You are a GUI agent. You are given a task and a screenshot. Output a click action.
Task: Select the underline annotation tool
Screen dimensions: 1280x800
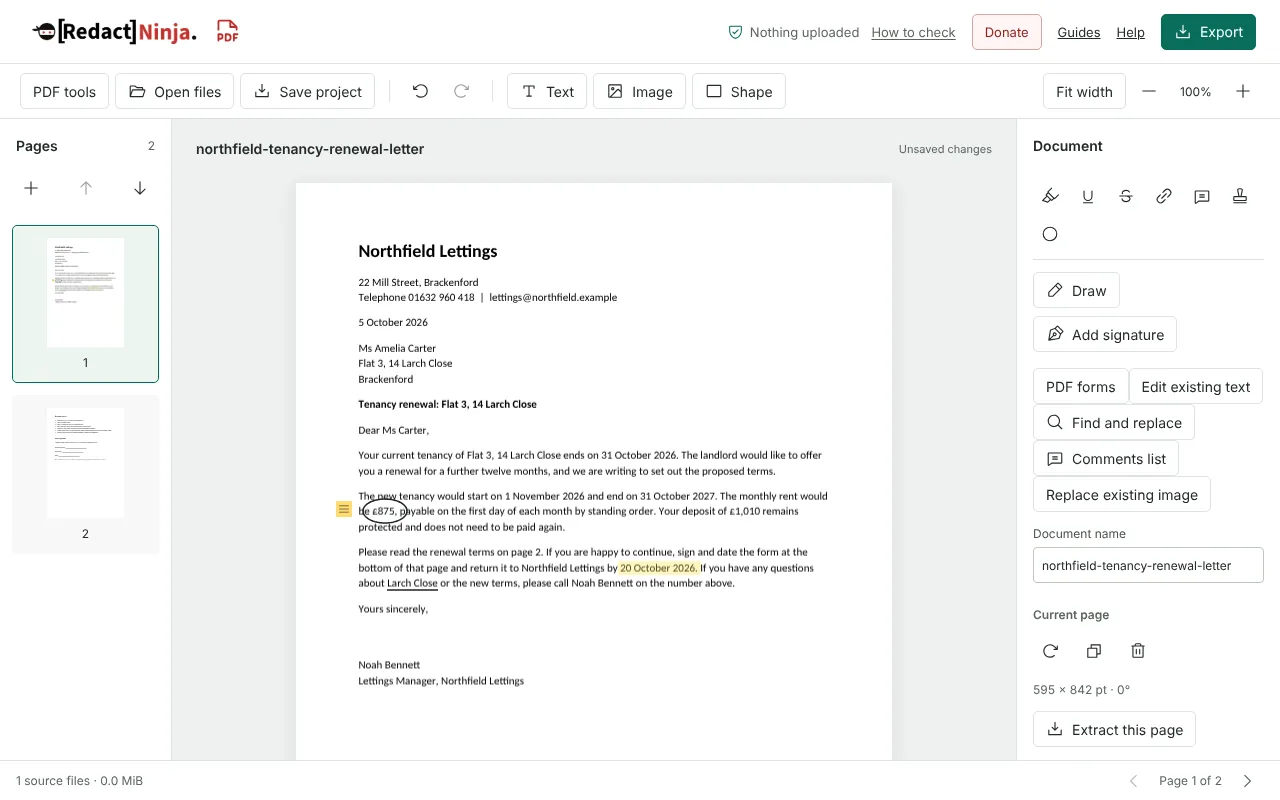pos(1088,196)
